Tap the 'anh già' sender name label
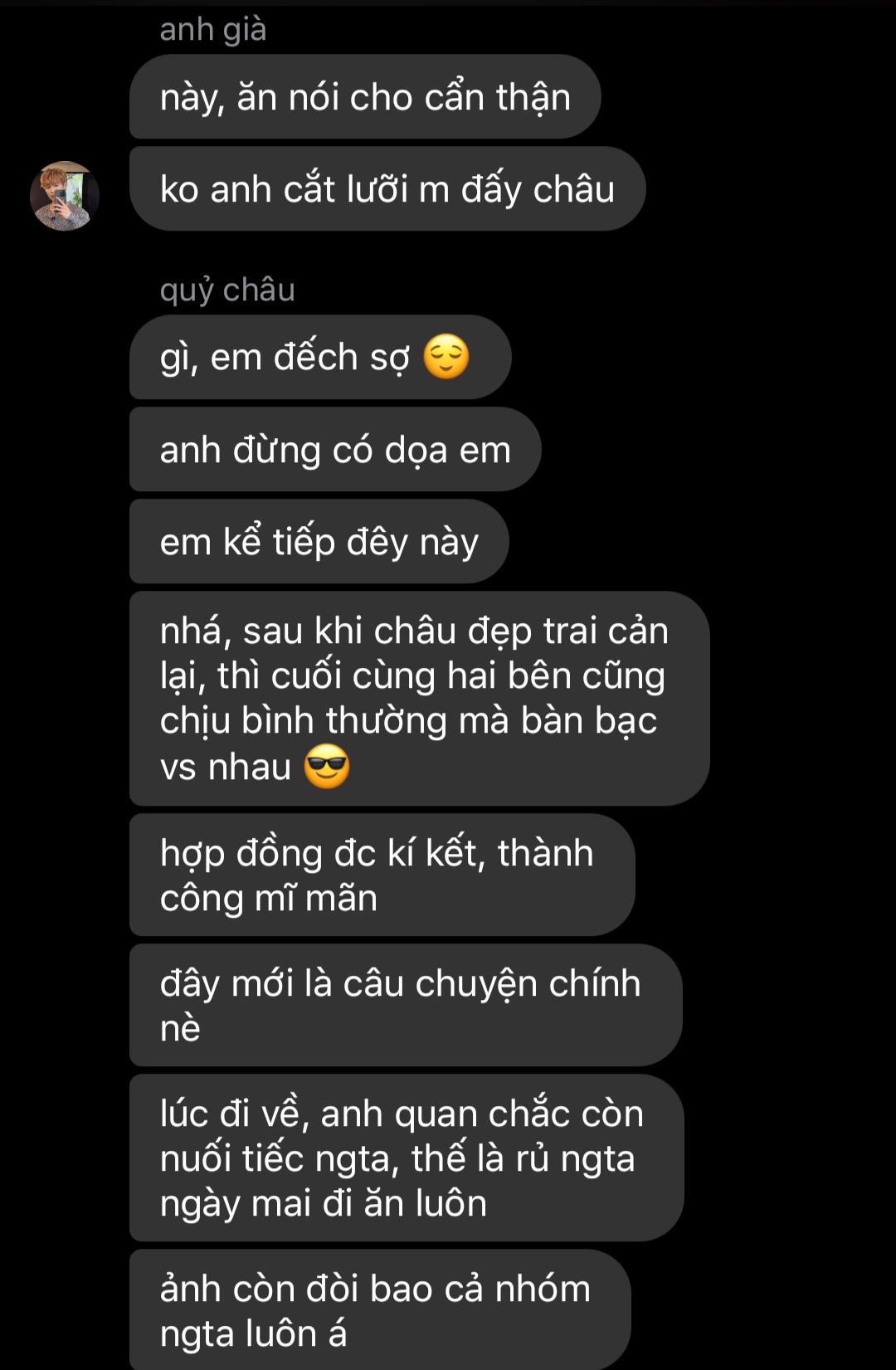 tap(213, 30)
